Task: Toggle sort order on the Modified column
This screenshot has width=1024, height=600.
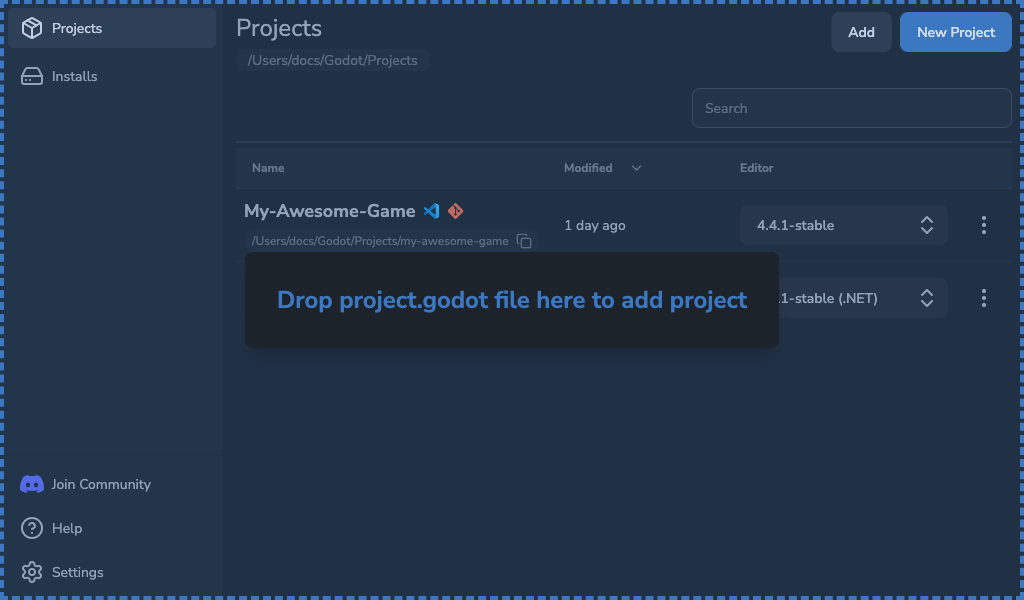Action: point(636,168)
